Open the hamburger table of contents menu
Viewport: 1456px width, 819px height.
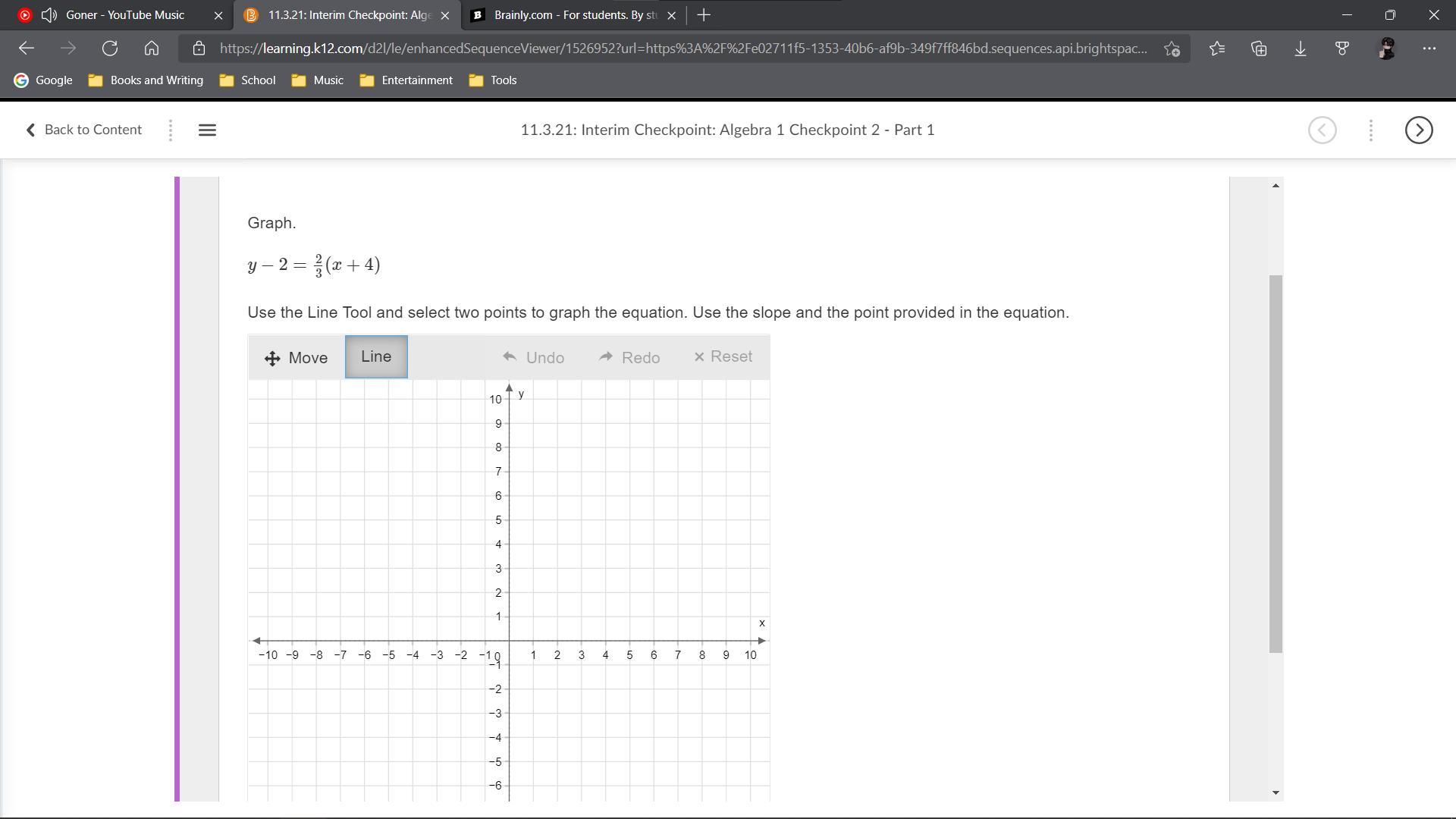pyautogui.click(x=207, y=130)
